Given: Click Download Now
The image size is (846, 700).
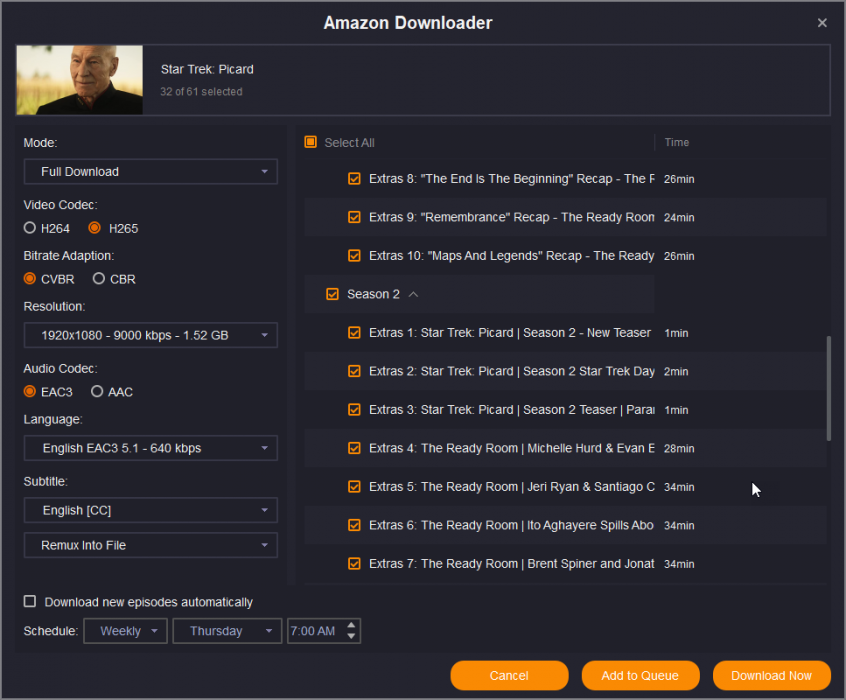Looking at the screenshot, I should click(x=772, y=675).
